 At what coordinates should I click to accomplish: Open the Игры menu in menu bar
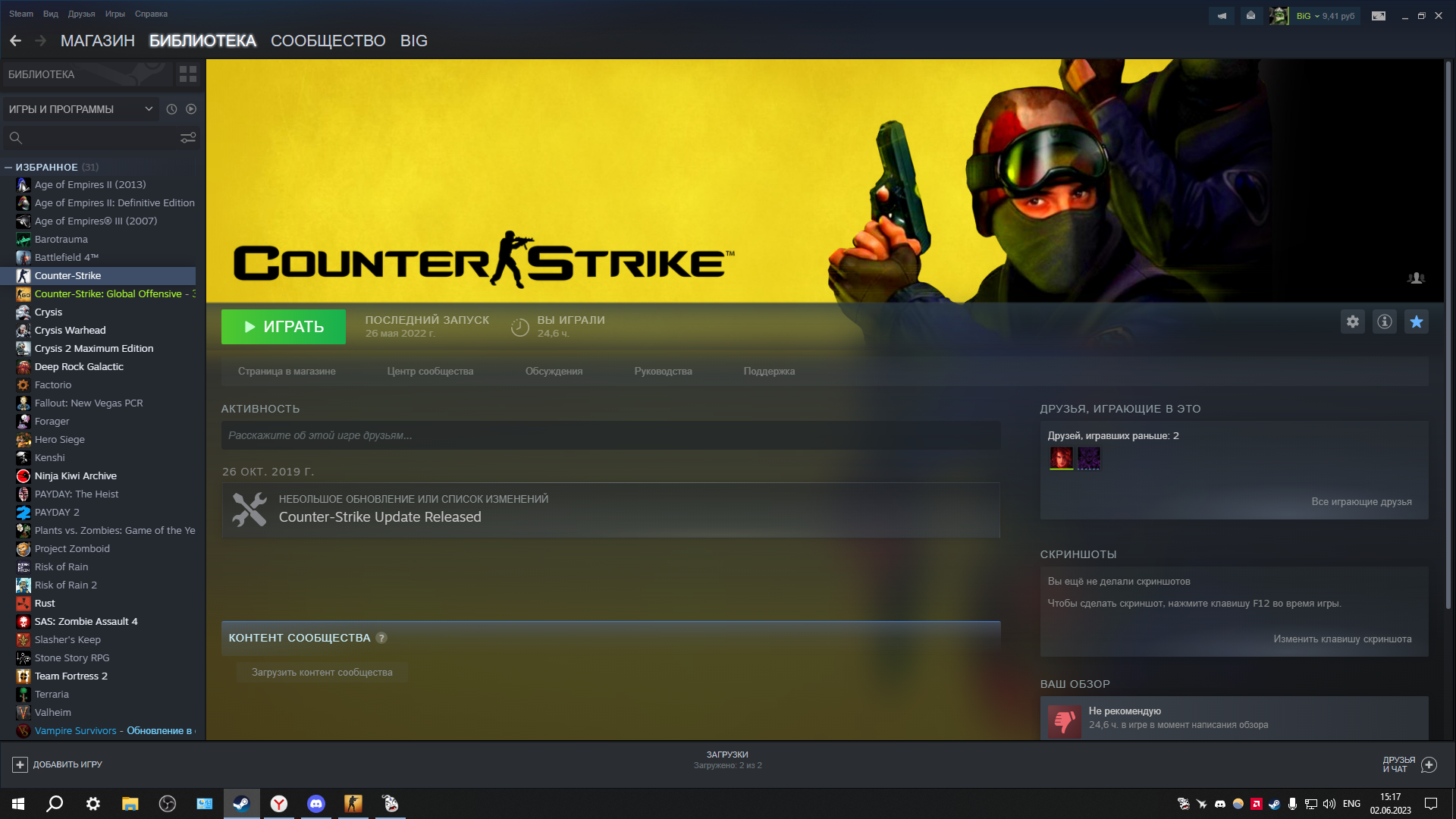115,14
